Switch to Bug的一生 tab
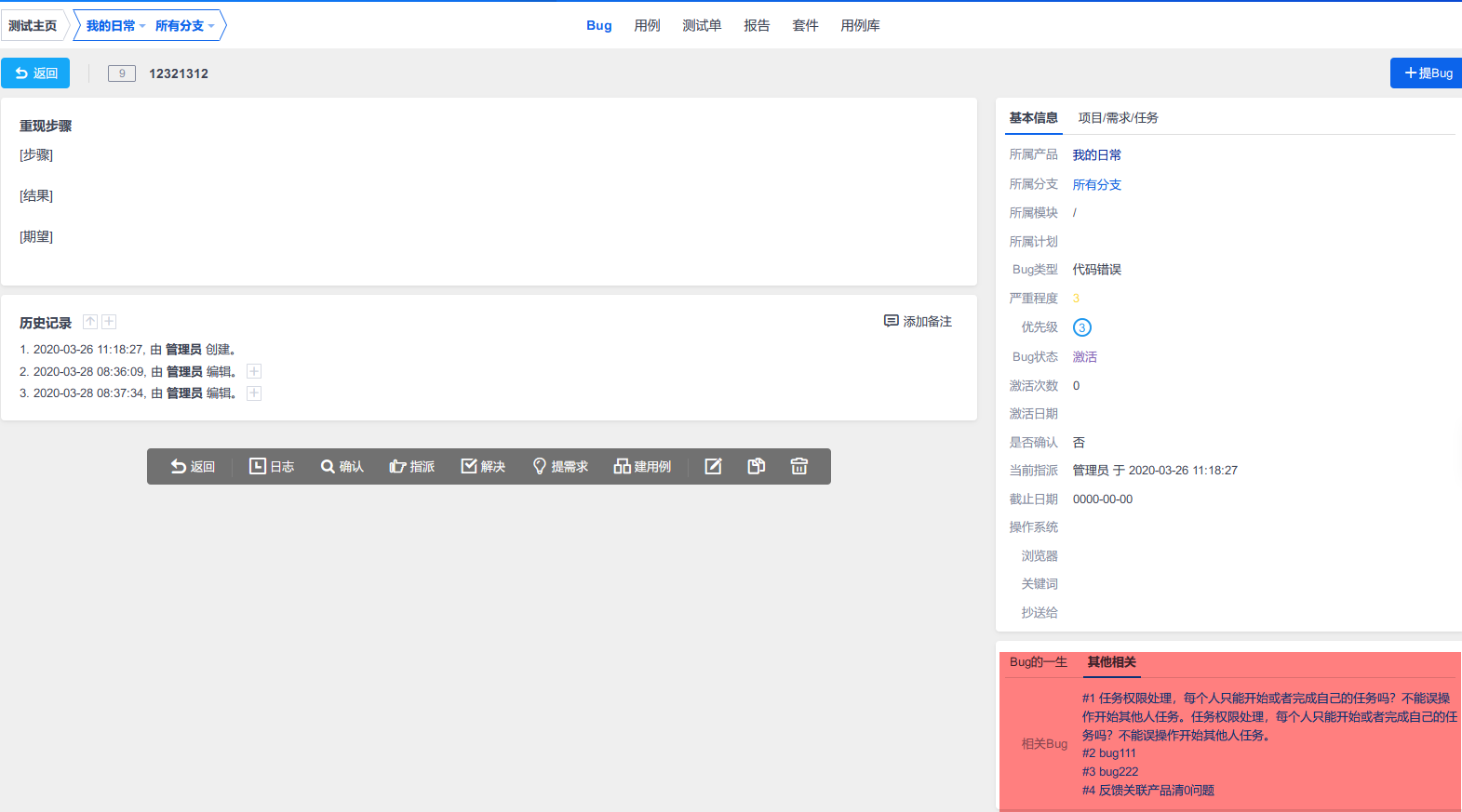This screenshot has height=812, width=1462. pyautogui.click(x=1038, y=662)
